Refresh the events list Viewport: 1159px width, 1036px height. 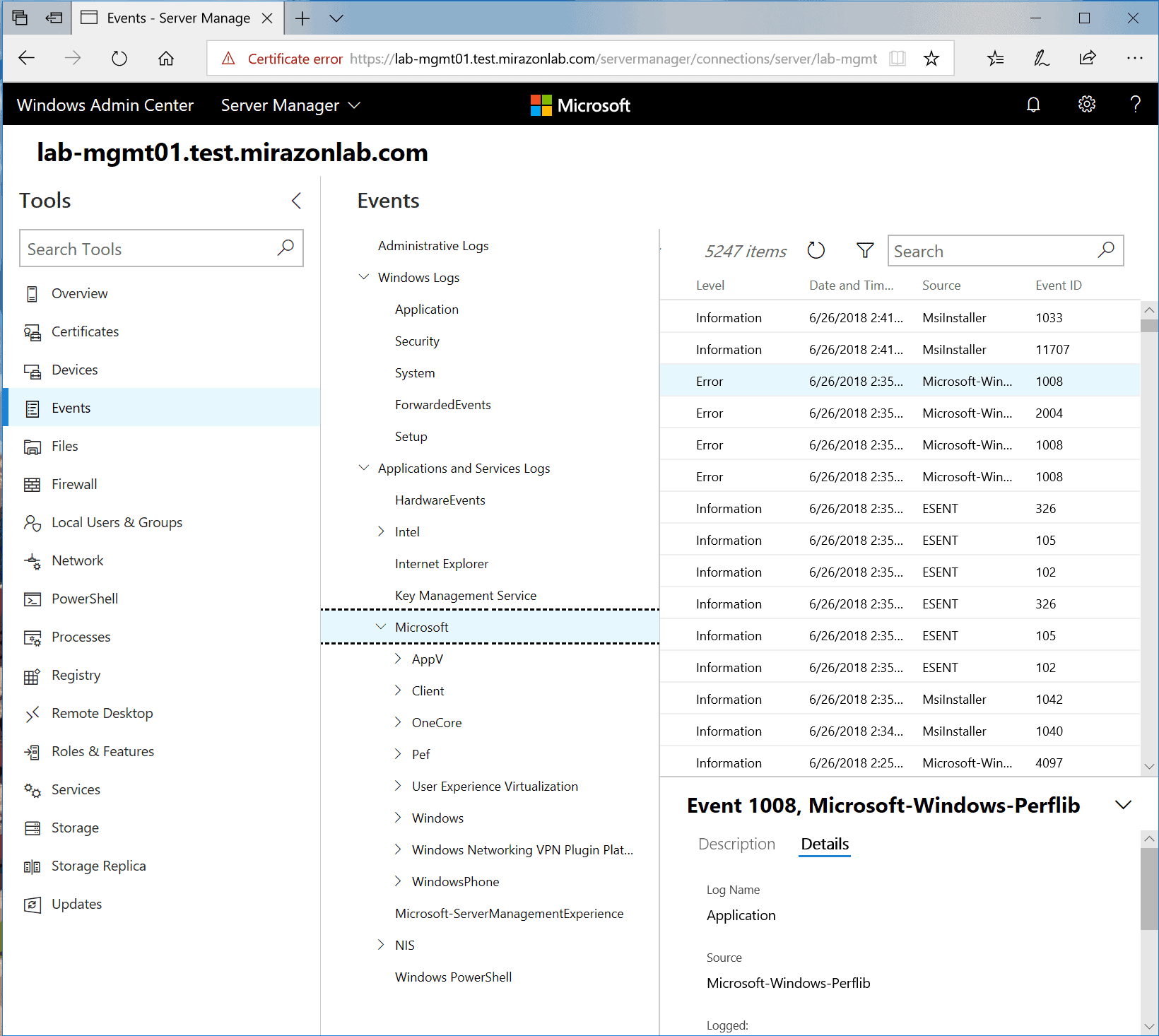[x=816, y=250]
